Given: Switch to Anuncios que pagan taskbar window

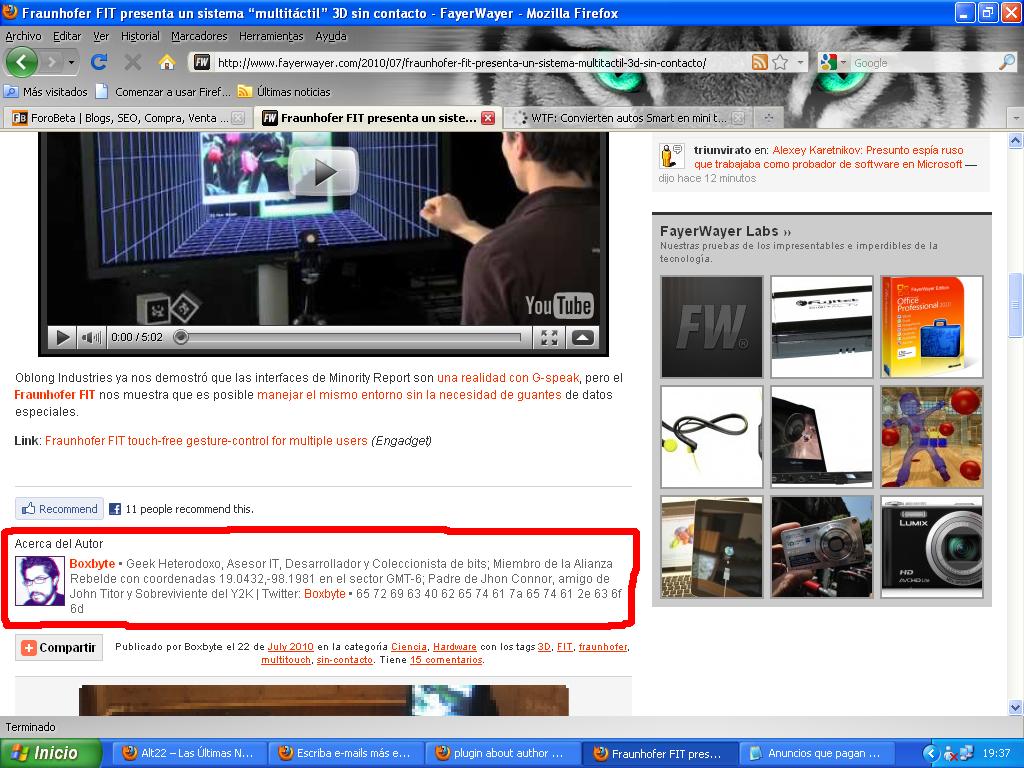Looking at the screenshot, I should (x=815, y=754).
